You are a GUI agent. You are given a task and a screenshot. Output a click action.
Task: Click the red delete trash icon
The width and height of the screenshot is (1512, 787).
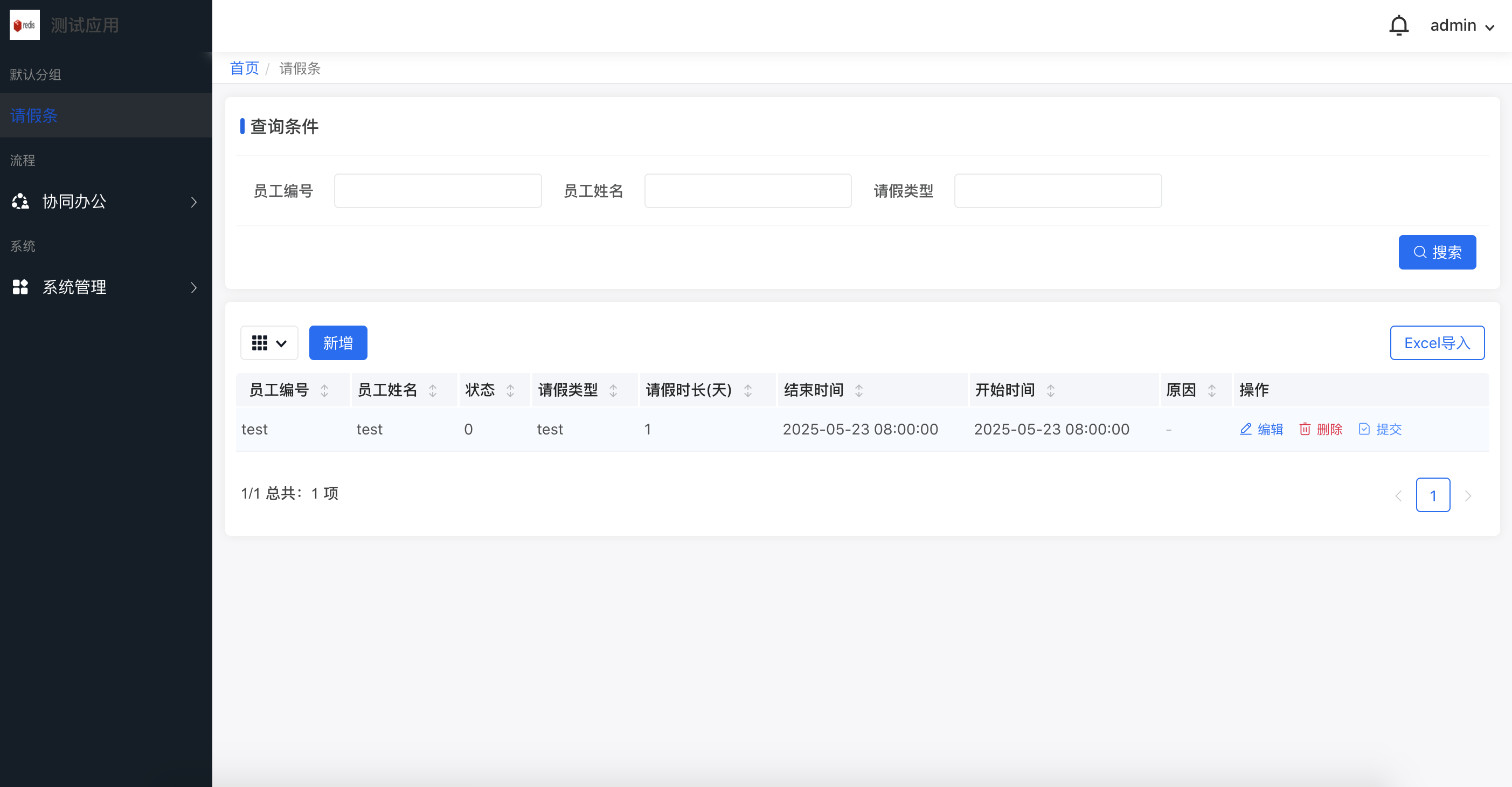point(1305,429)
